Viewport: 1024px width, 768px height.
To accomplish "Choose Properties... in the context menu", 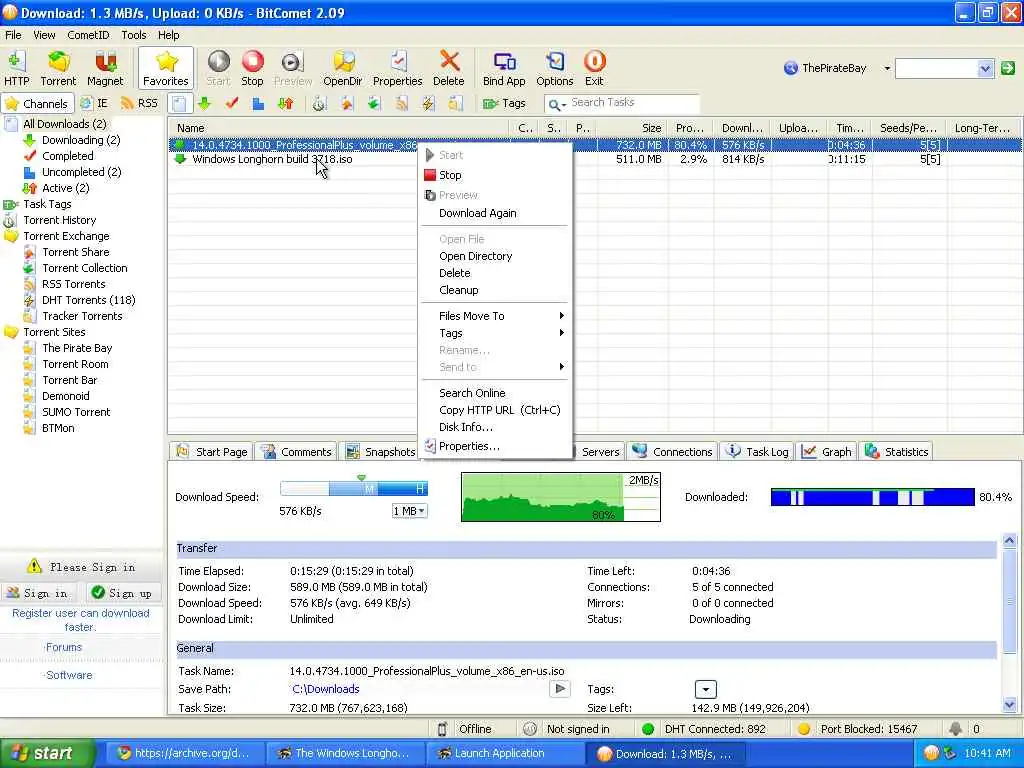I will 495,446.
